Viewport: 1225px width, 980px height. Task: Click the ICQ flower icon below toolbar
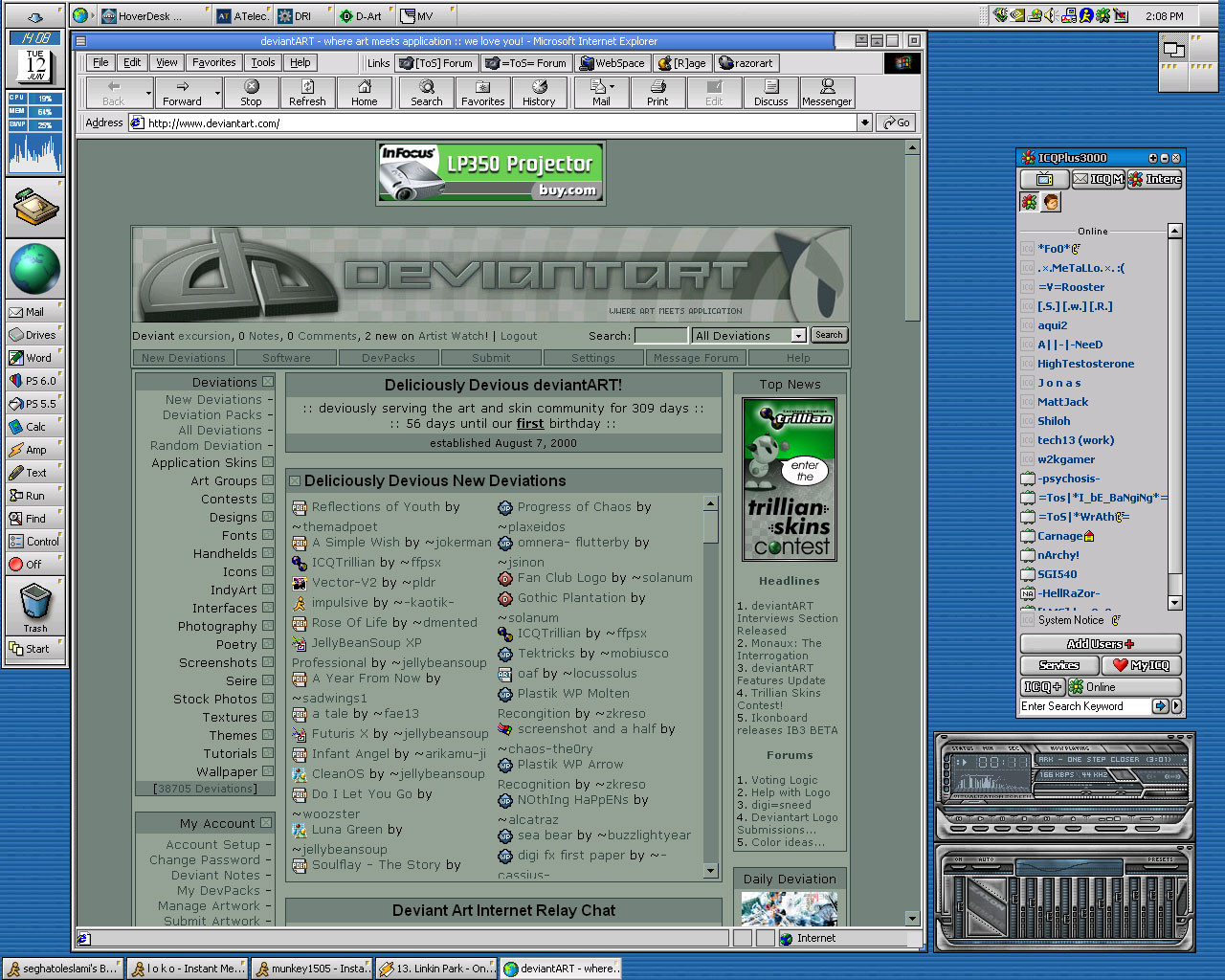pyautogui.click(x=1029, y=202)
